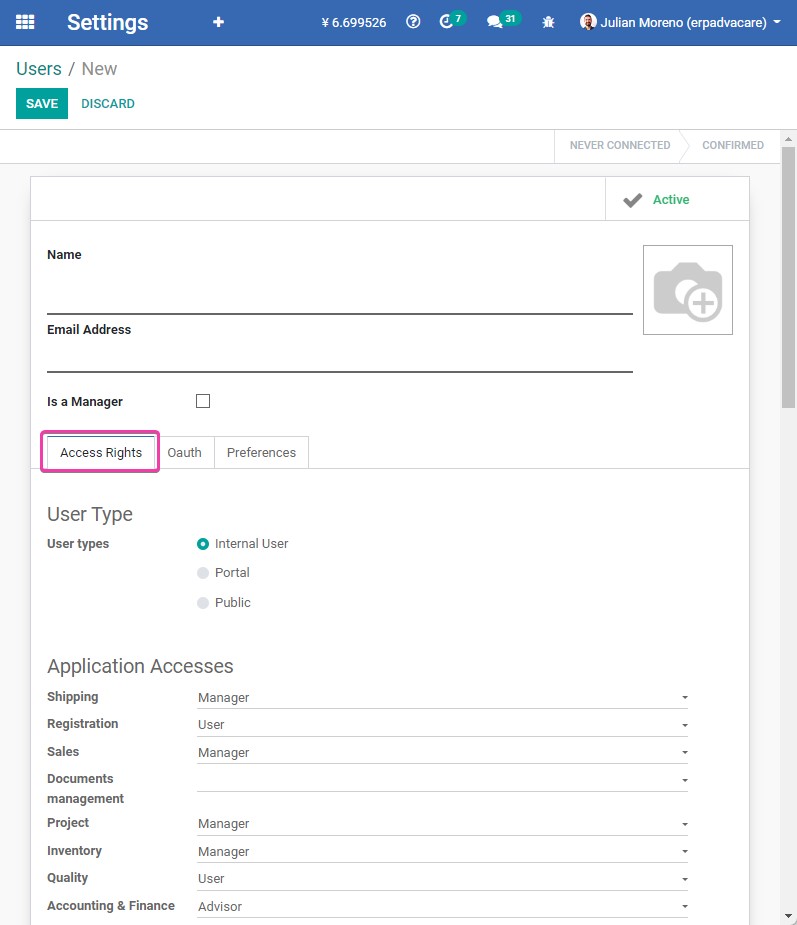Screen dimensions: 797x925
Task: Switch to the Oauth tab
Action: (184, 452)
